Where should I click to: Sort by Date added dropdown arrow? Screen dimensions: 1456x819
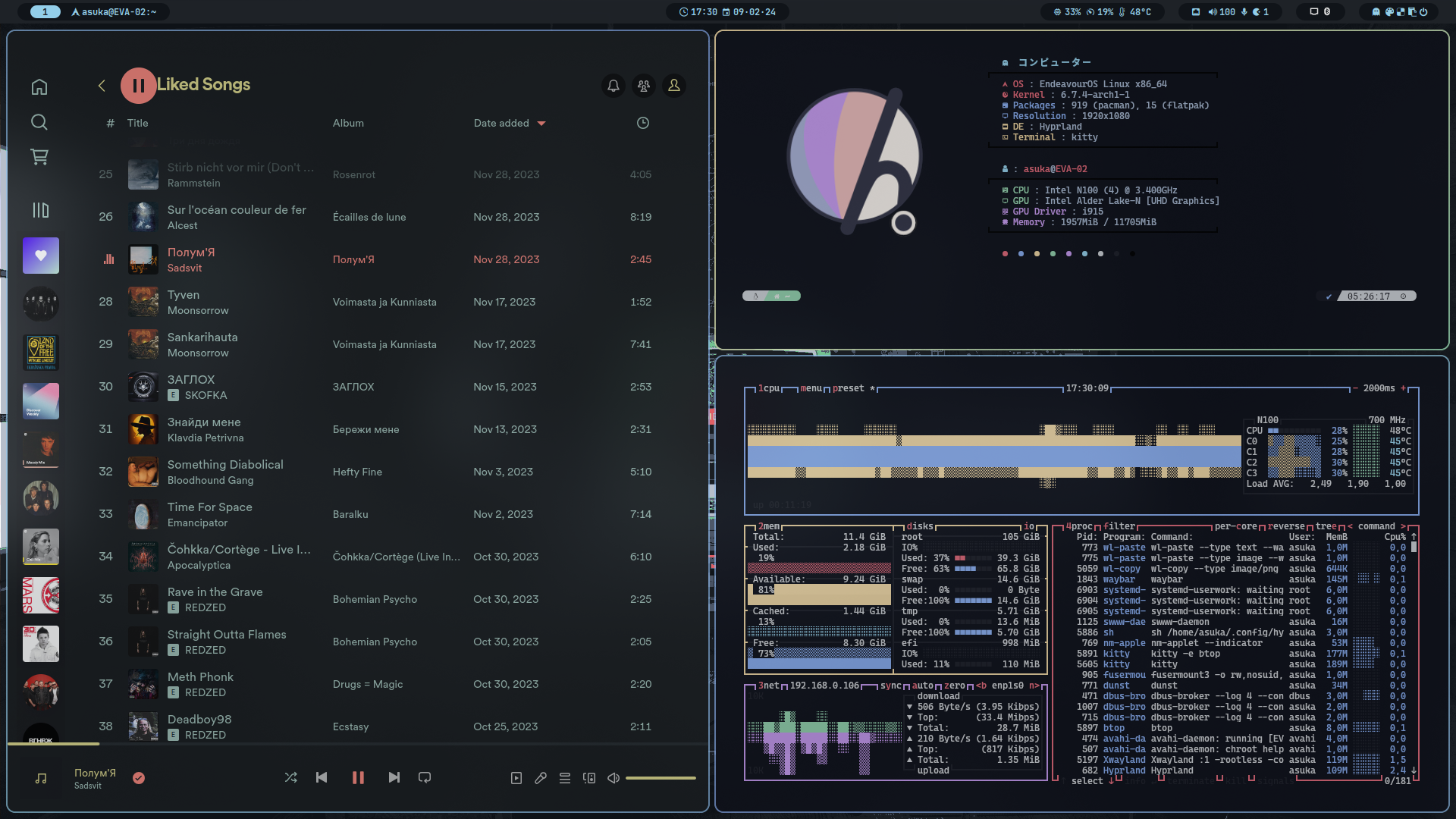pos(541,124)
